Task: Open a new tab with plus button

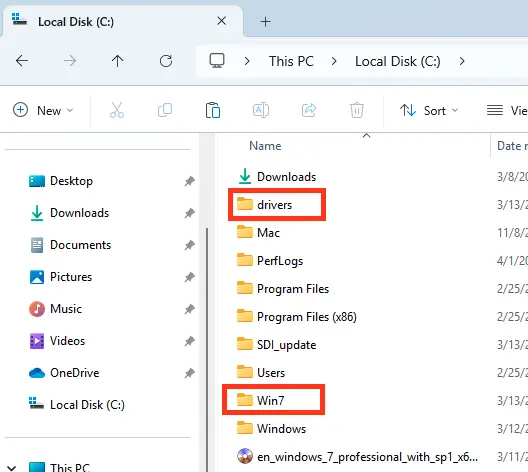Action: click(x=265, y=22)
